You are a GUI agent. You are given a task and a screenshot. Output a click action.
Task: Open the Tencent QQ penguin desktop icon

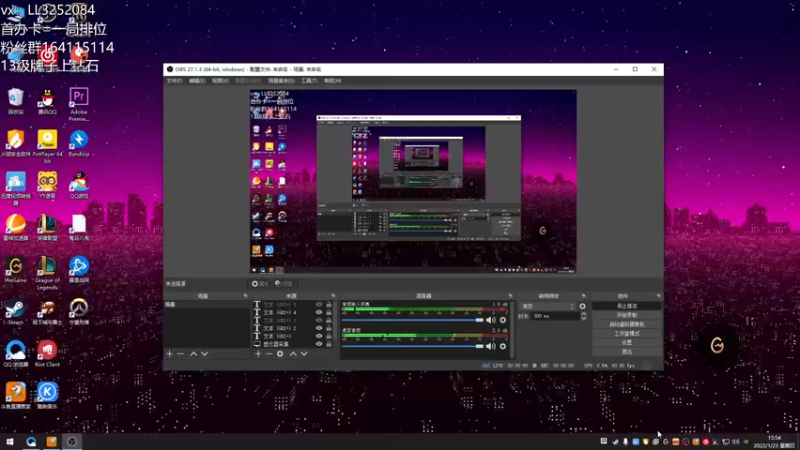(47, 101)
